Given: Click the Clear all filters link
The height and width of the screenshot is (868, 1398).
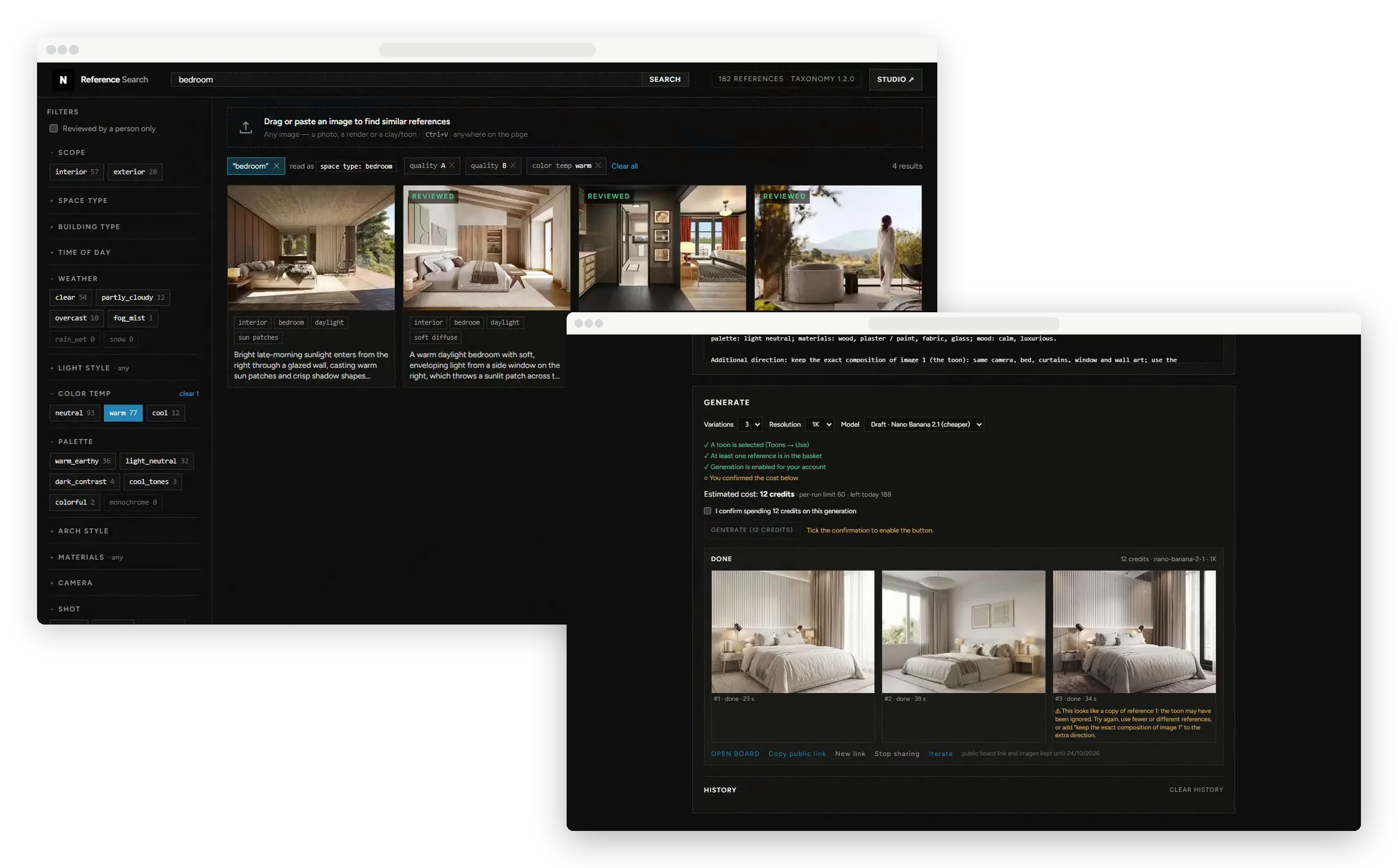Looking at the screenshot, I should pos(624,166).
